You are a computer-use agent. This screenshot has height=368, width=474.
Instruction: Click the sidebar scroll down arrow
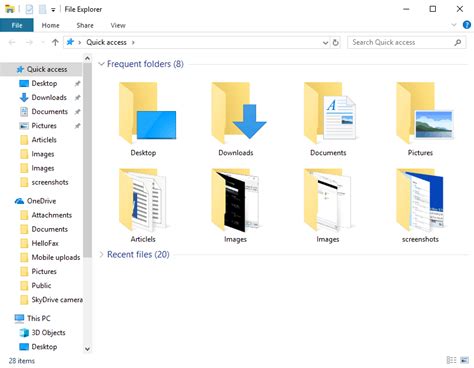(x=87, y=349)
